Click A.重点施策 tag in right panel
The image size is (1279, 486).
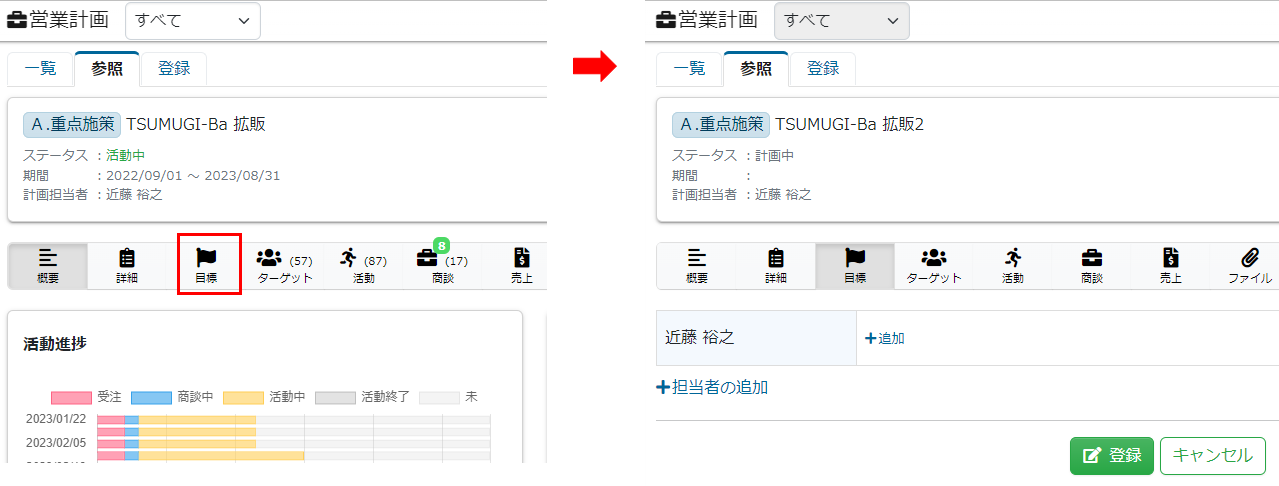721,125
